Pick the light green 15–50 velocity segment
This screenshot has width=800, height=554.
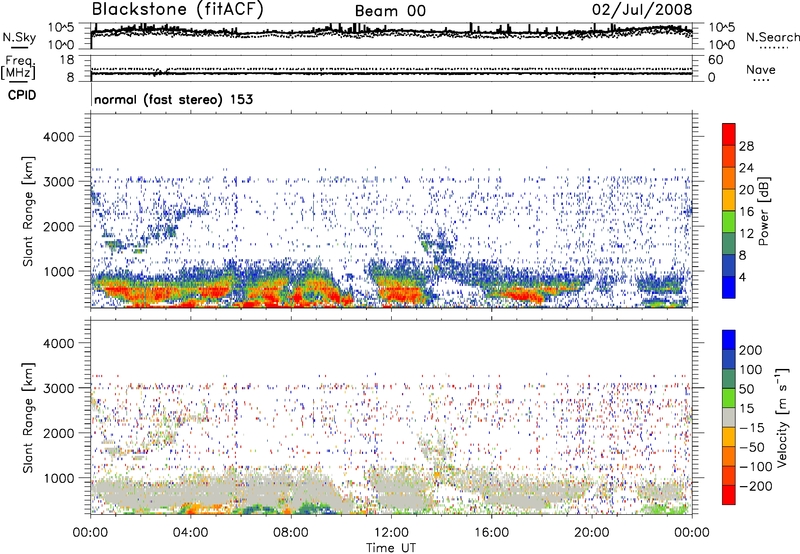click(729, 398)
